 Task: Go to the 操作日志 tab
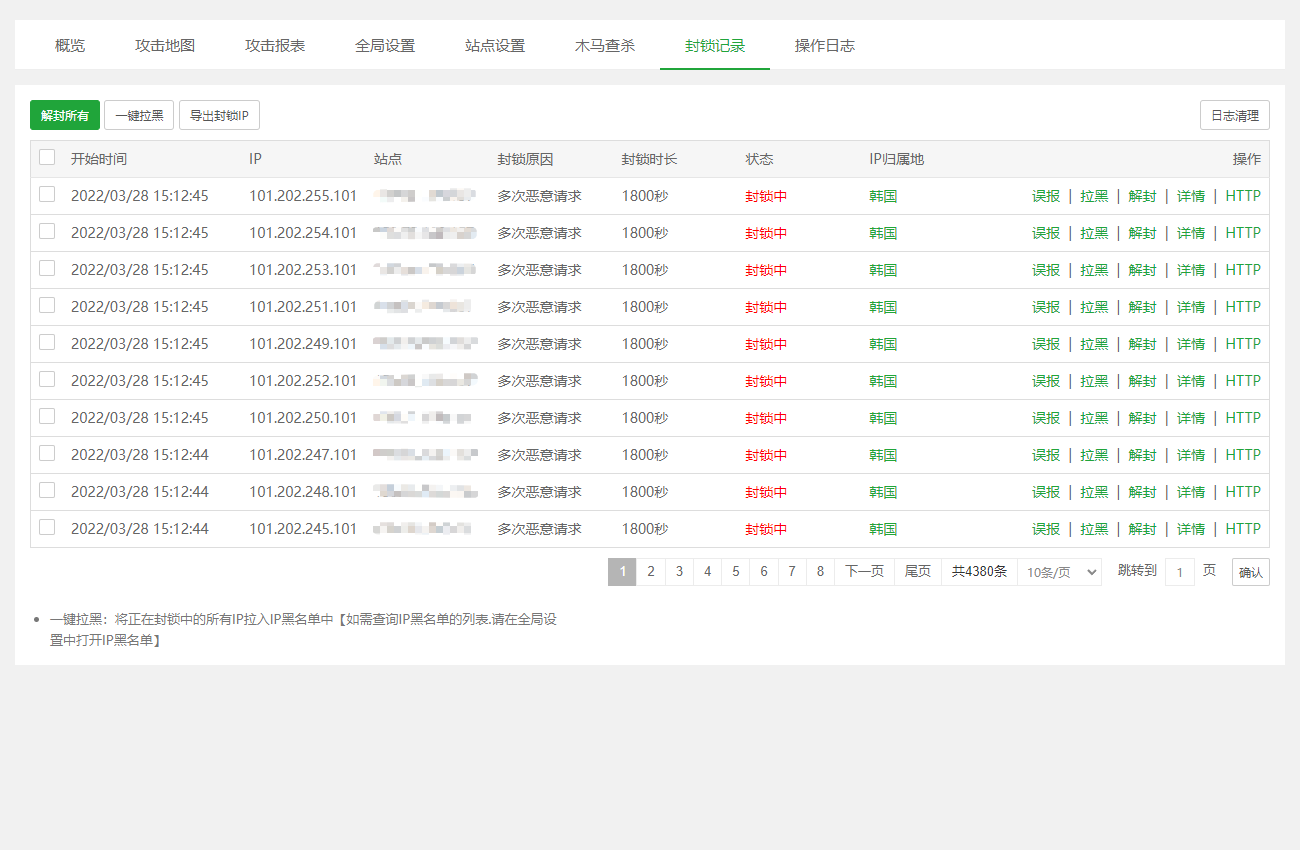coord(825,46)
